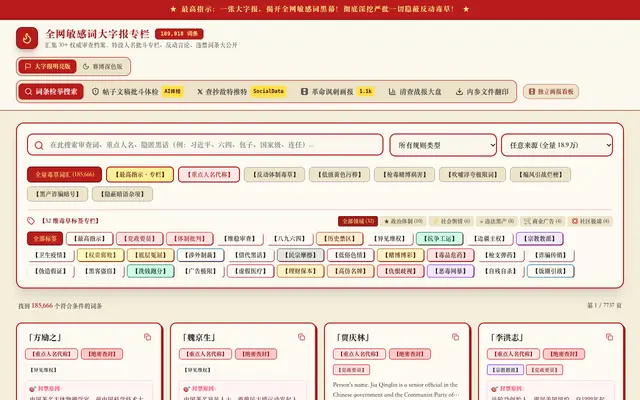Select the 【低级黄色污秽】 category
Image resolution: width=640 pixels, height=400 pixels.
[339, 175]
